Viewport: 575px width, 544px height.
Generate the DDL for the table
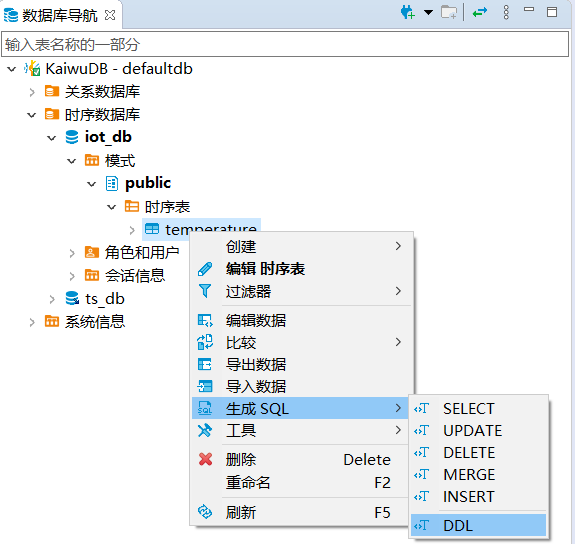(479, 525)
